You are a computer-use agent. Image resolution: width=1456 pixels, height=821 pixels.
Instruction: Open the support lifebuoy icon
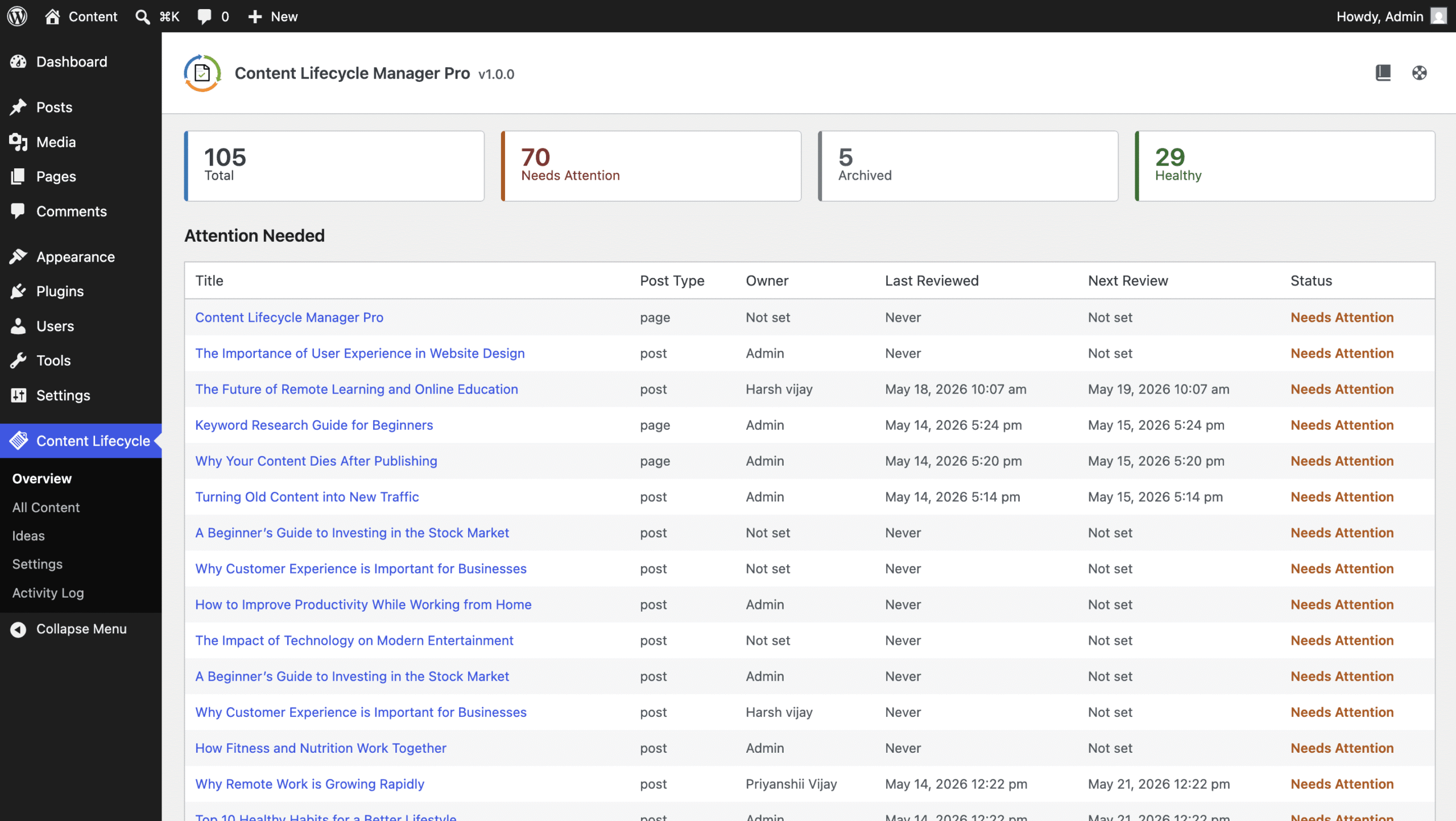pyautogui.click(x=1420, y=73)
